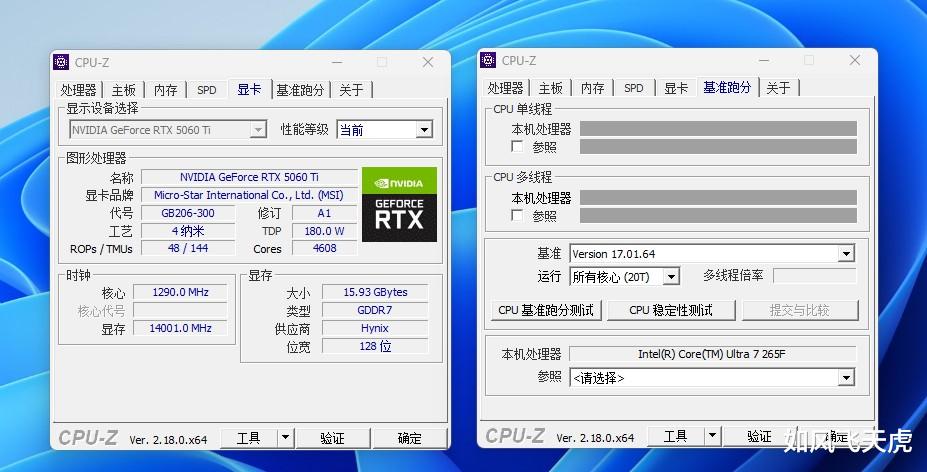The image size is (927, 472).
Task: Select 显卡 tab in left window
Action: click(x=249, y=89)
